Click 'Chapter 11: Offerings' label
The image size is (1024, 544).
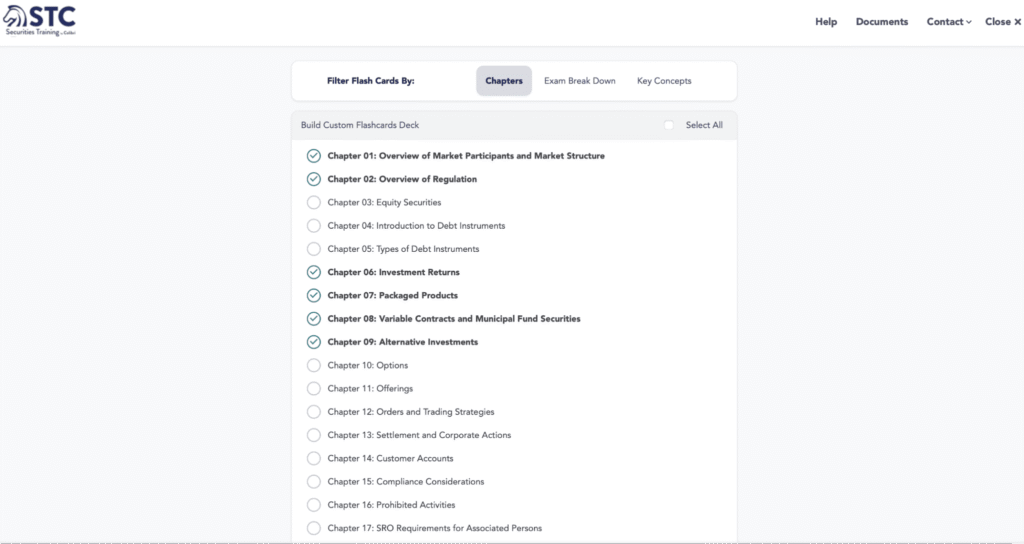(x=370, y=389)
